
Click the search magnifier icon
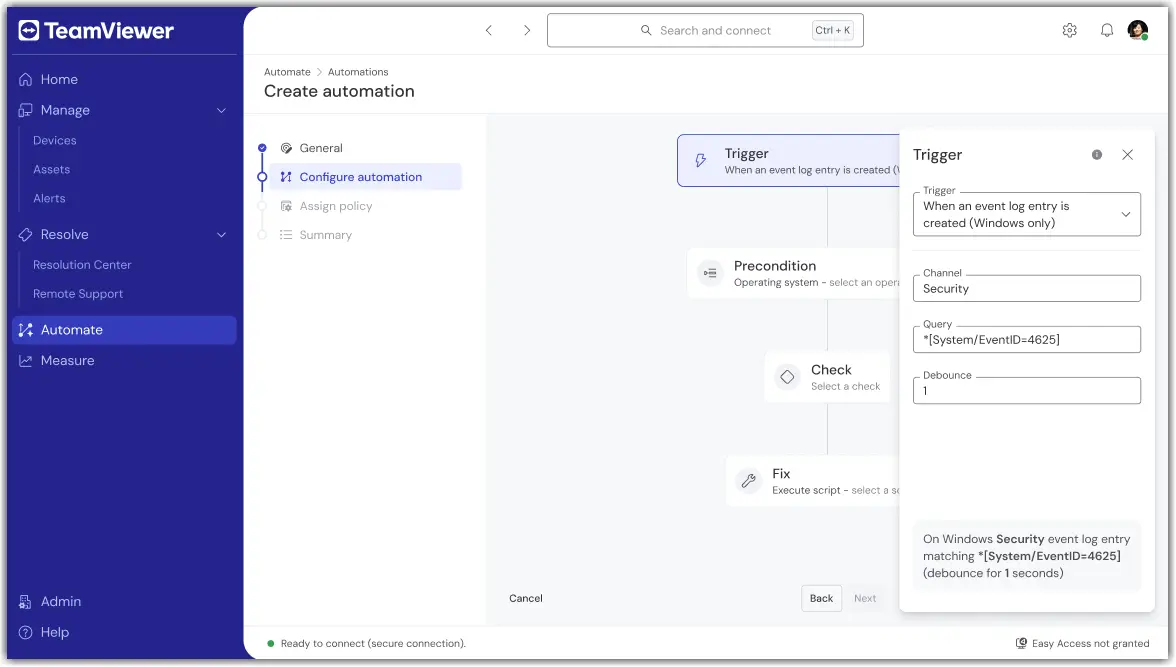[x=646, y=30]
